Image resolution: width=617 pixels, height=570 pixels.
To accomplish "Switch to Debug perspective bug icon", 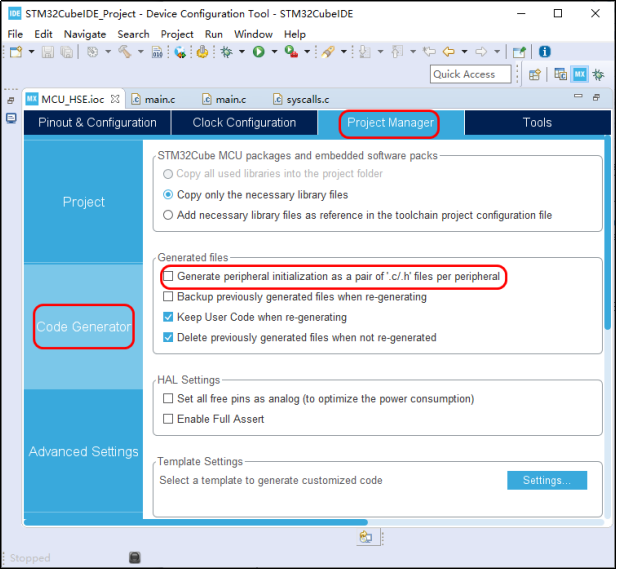I will 599,74.
